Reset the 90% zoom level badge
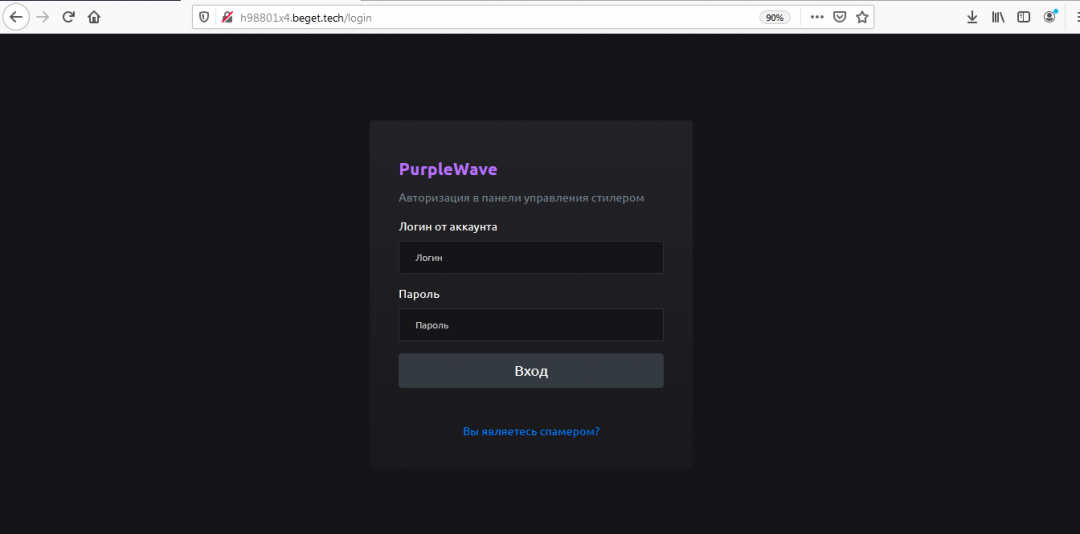 774,17
